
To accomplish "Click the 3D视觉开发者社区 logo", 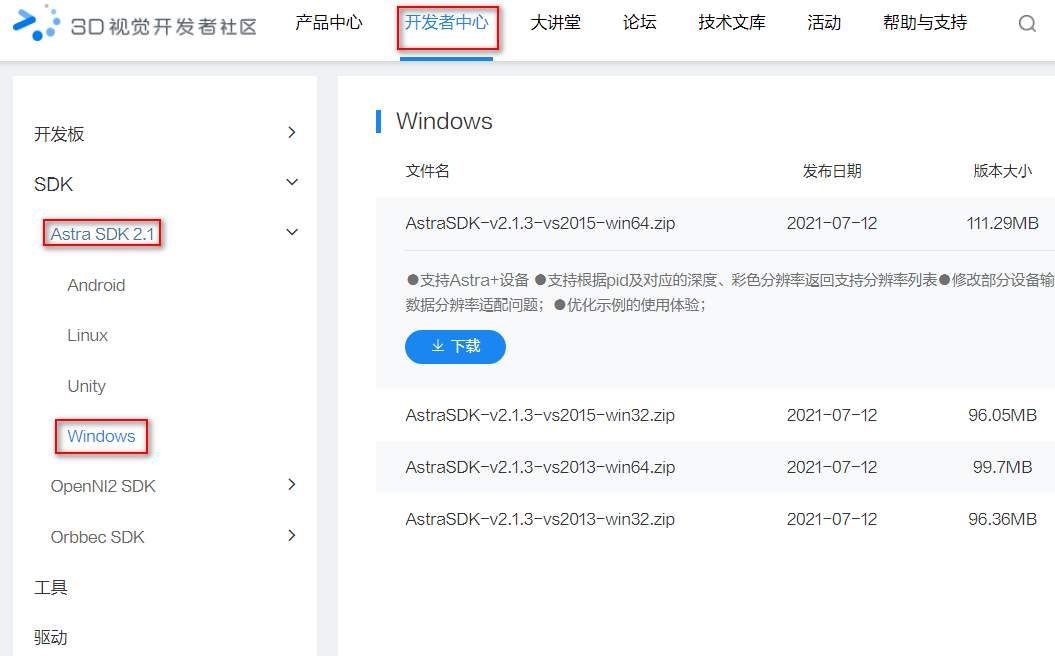I will point(135,24).
